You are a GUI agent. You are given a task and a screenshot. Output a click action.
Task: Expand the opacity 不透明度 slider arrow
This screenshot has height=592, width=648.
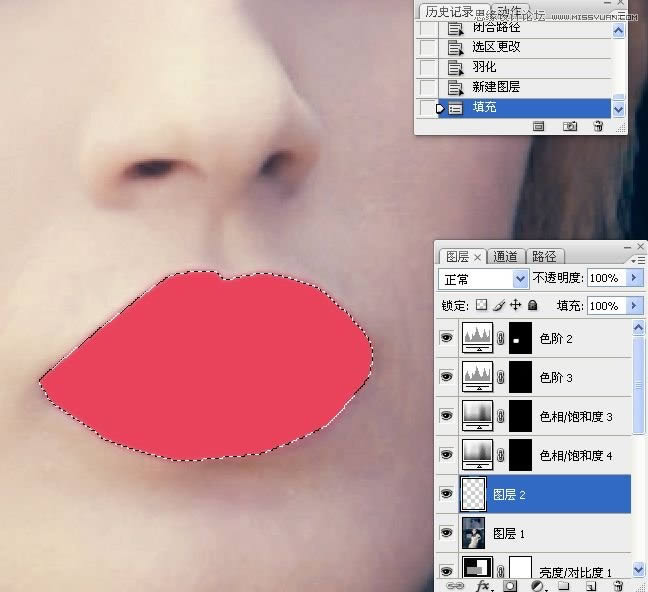[x=634, y=278]
